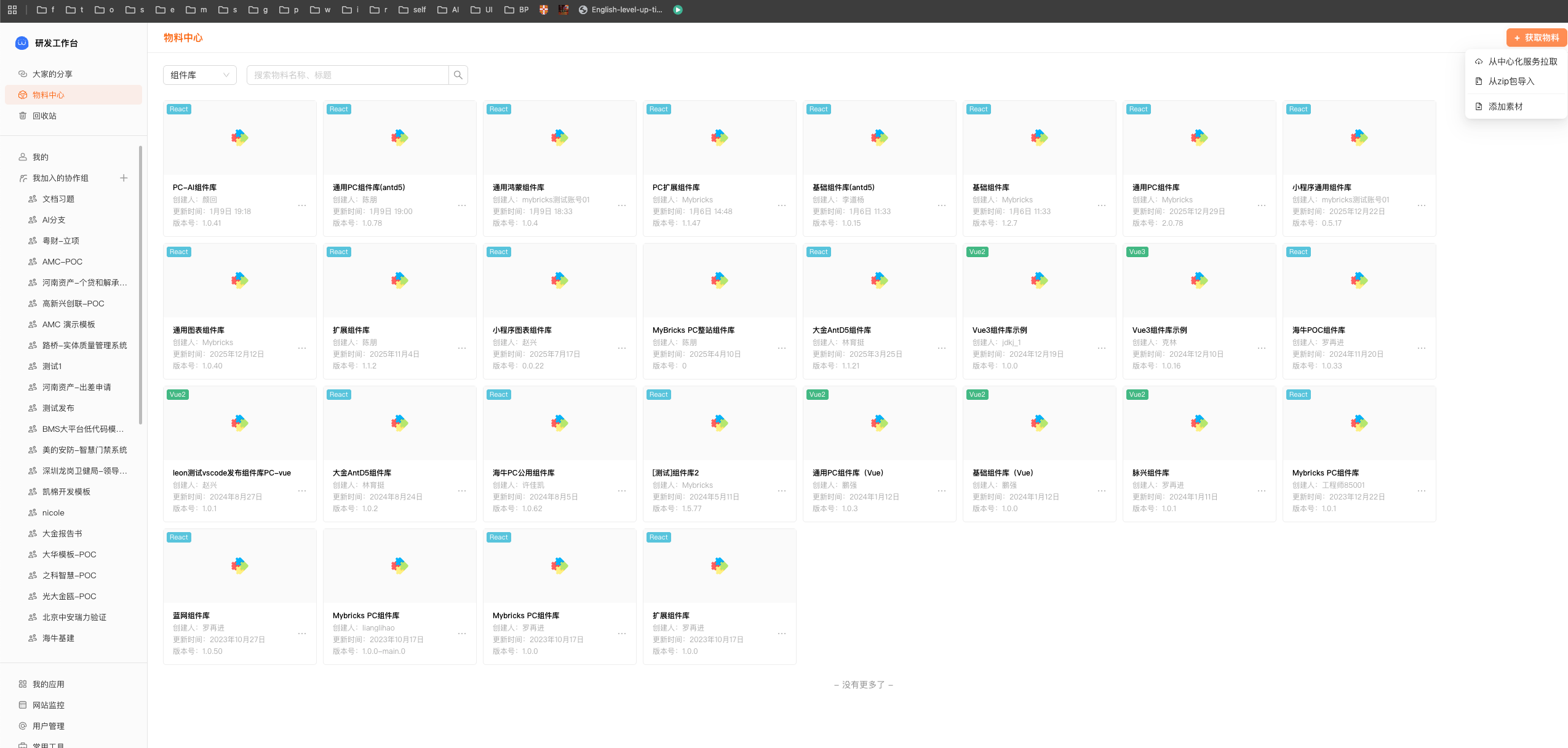Click the search magnifier icon
The height and width of the screenshot is (748, 1568).
pyautogui.click(x=458, y=75)
